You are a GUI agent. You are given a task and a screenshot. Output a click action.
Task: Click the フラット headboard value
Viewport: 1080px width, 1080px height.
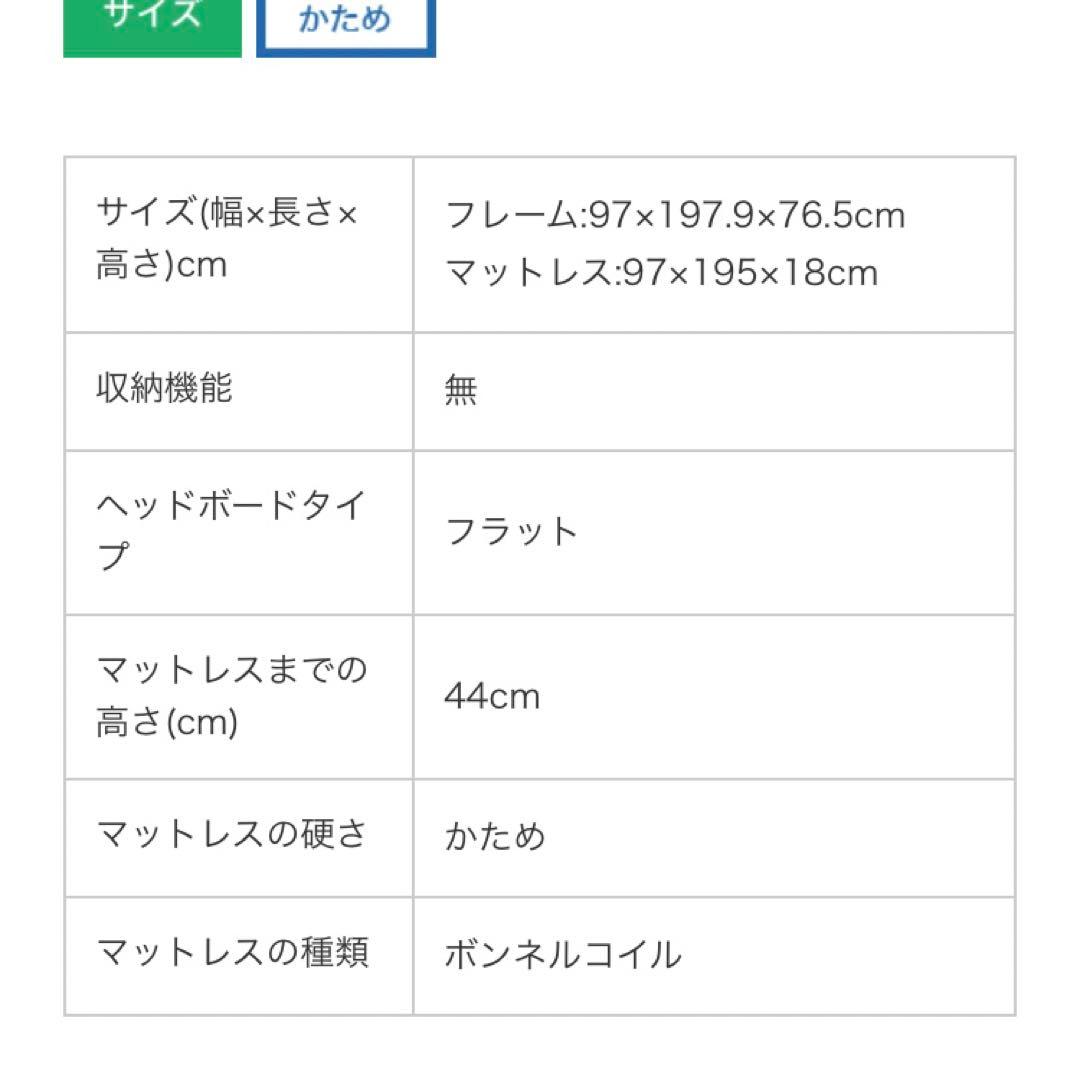(x=511, y=531)
